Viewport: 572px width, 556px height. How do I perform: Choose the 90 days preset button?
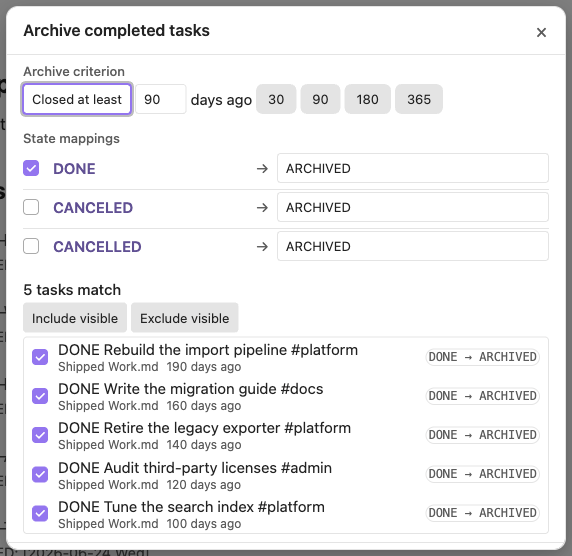click(320, 99)
